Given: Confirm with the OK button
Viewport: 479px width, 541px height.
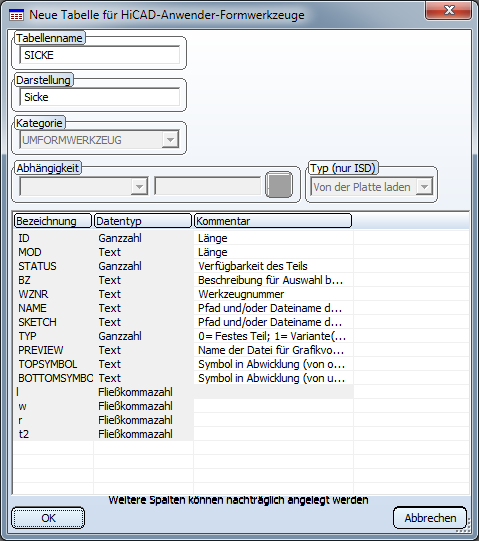Looking at the screenshot, I should [48, 518].
